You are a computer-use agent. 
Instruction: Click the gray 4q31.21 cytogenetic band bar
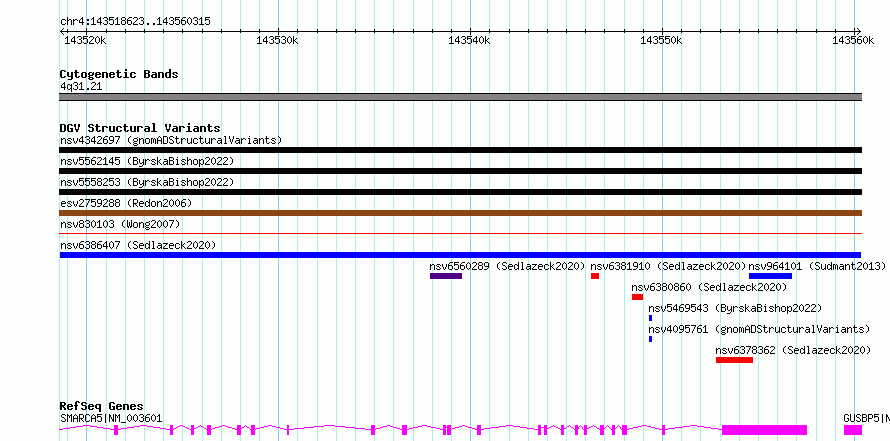(x=461, y=97)
